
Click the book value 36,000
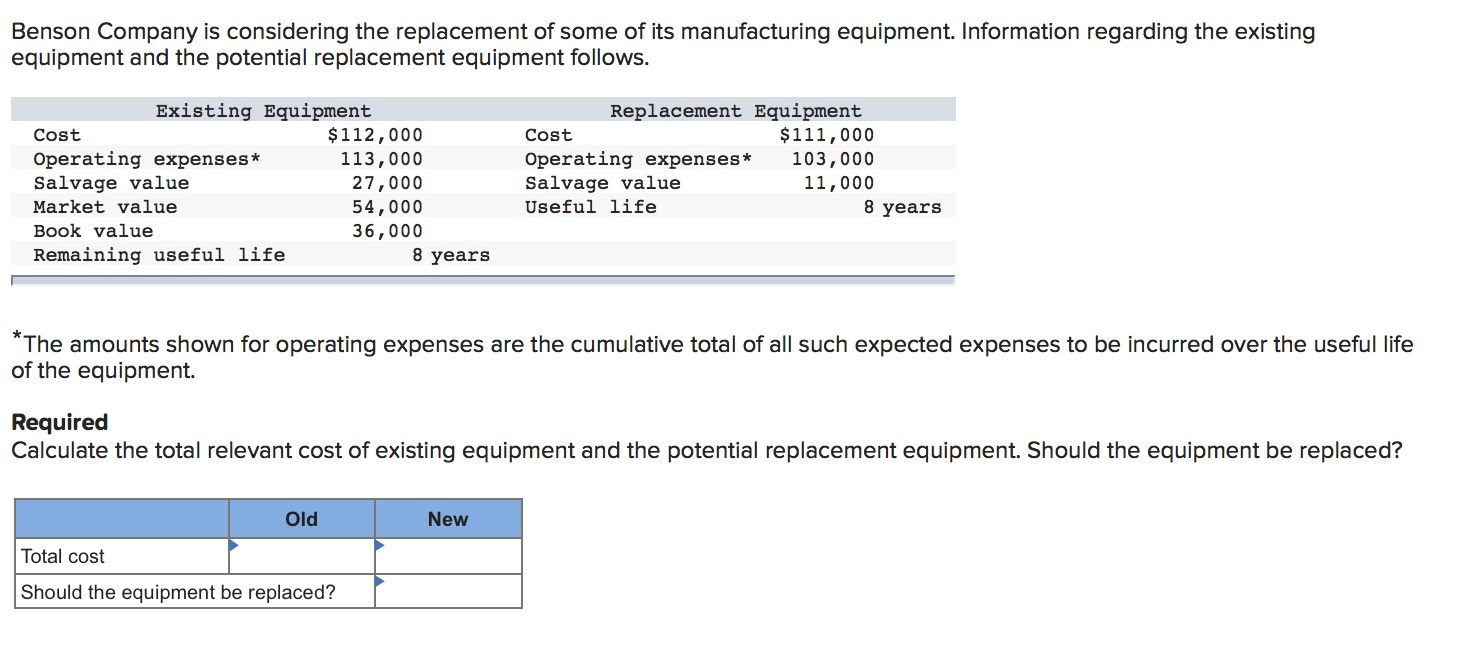tap(387, 231)
